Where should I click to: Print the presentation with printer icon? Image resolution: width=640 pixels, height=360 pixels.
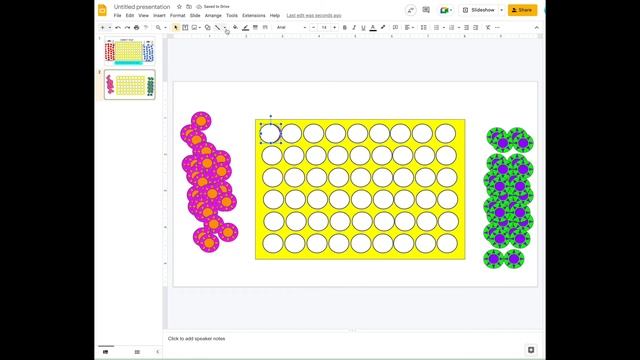pyautogui.click(x=136, y=27)
